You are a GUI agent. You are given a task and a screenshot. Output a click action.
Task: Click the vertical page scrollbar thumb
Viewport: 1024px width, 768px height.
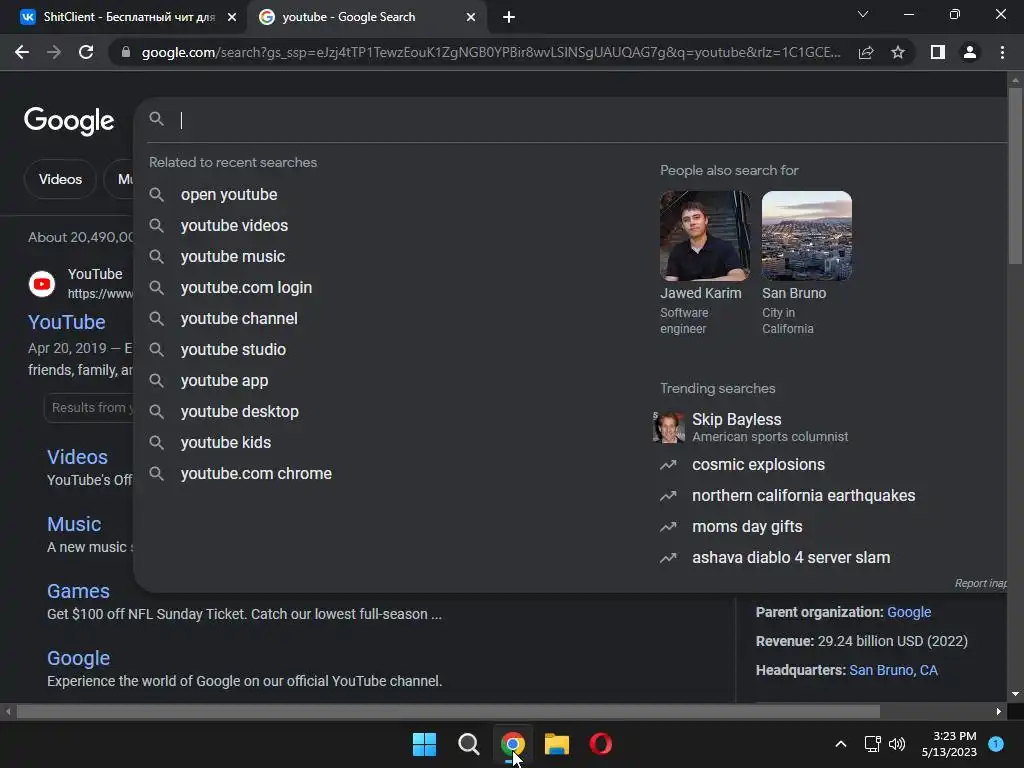(x=1015, y=176)
